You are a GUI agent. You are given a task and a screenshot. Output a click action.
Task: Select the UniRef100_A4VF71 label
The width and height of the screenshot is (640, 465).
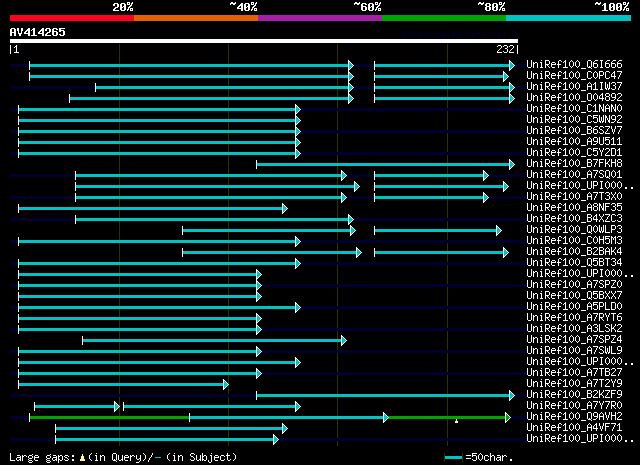574,428
